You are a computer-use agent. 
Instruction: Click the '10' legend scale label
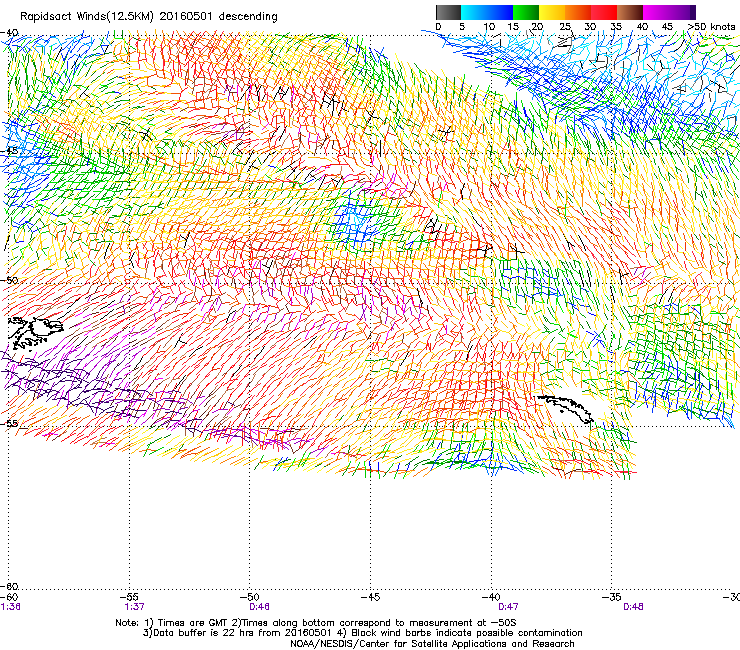click(489, 27)
